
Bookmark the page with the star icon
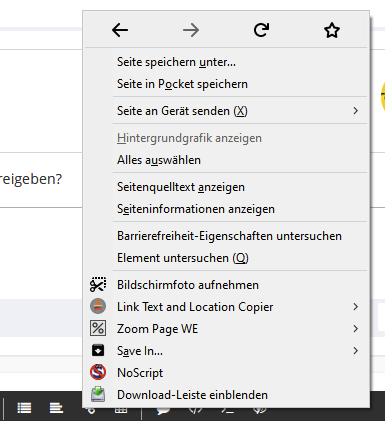point(332,30)
